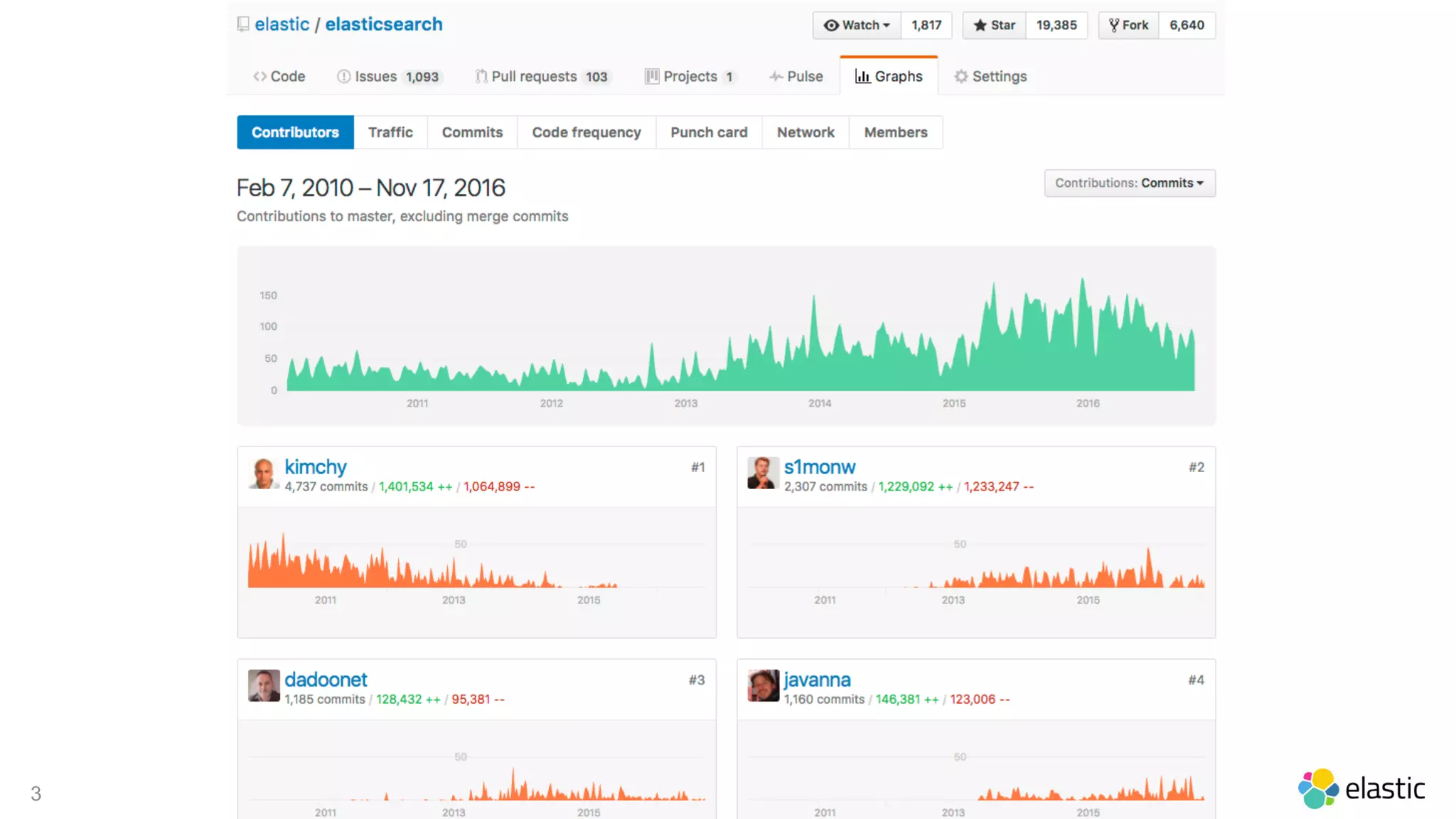Open the Traffic graph tab
Viewport: 1456px width, 819px height.
(x=390, y=133)
